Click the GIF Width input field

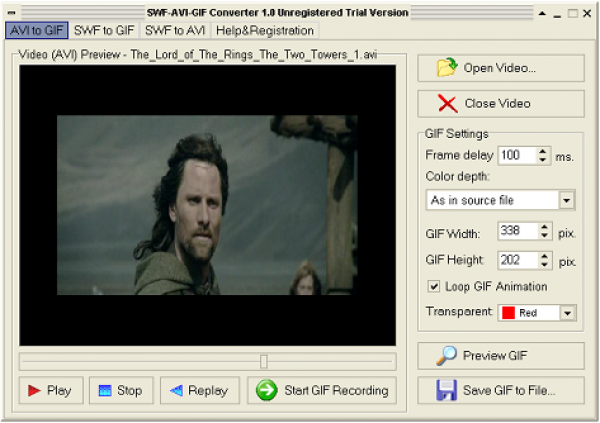518,231
